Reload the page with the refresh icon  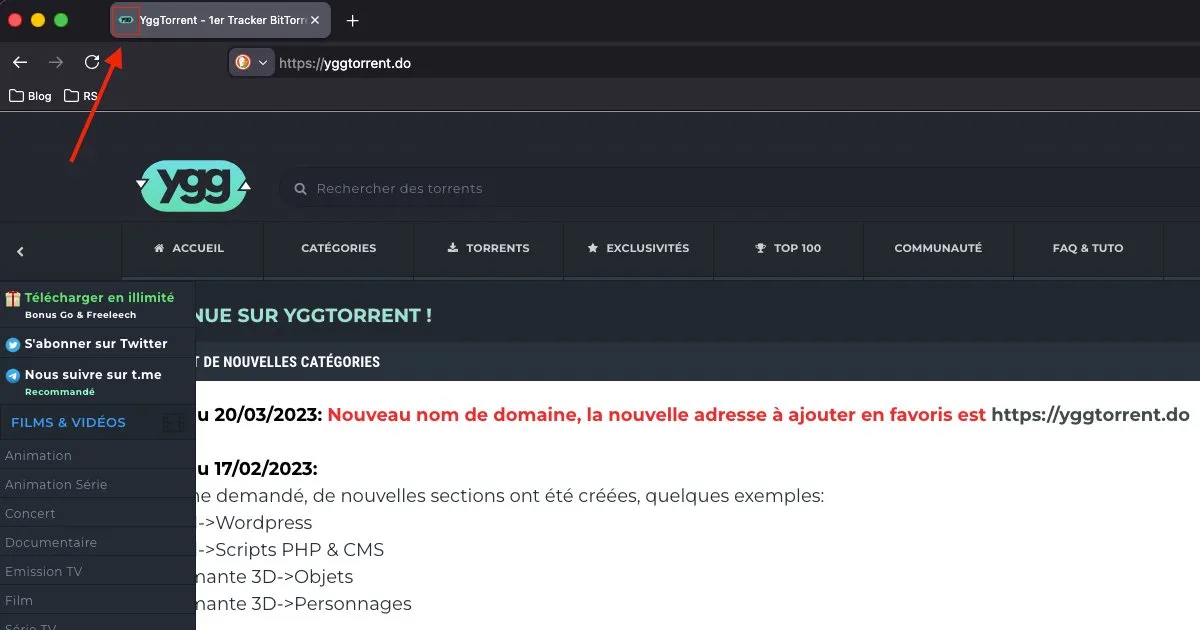tap(92, 62)
